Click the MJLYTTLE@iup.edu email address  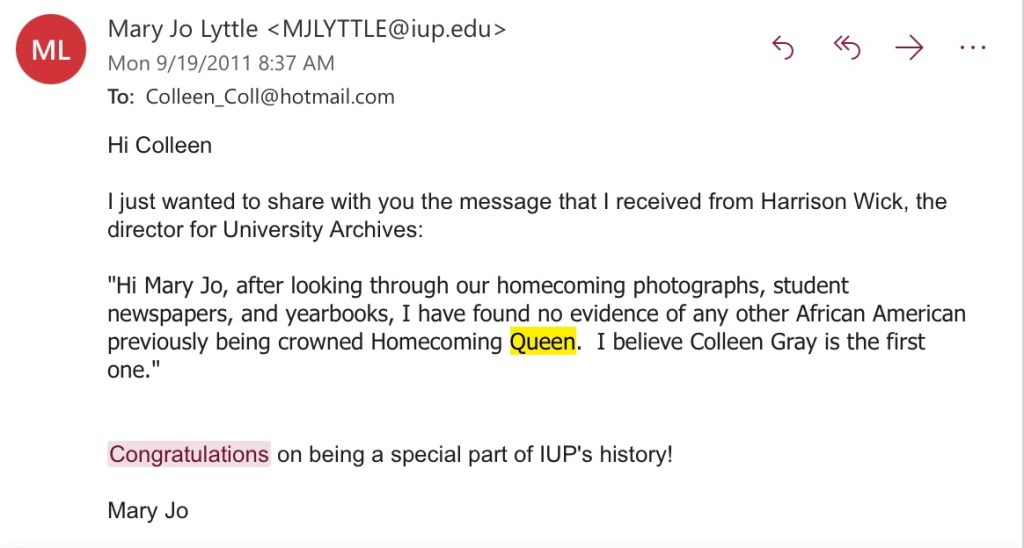pyautogui.click(x=387, y=30)
